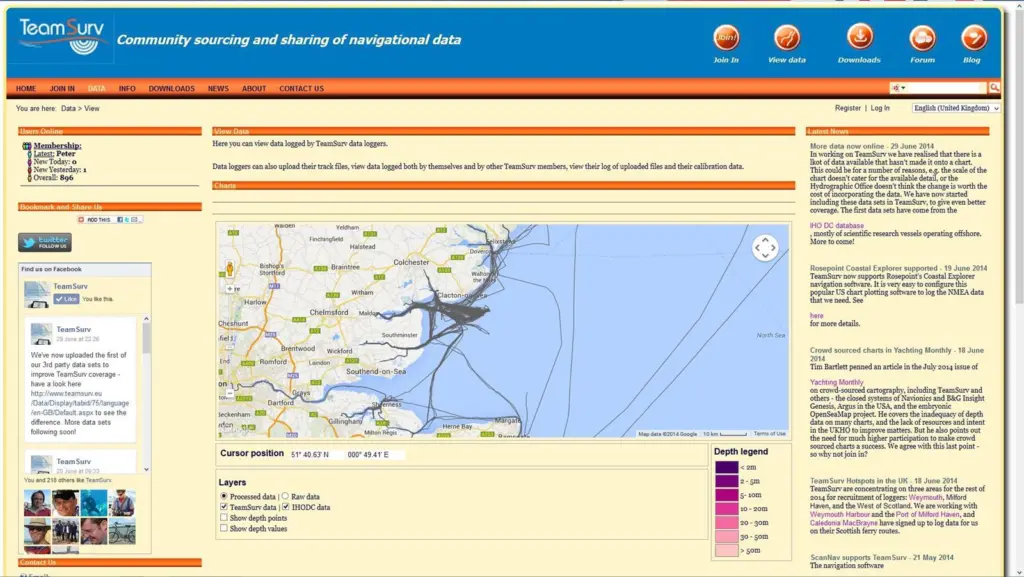Click the map Terms of Use link

pyautogui.click(x=769, y=433)
